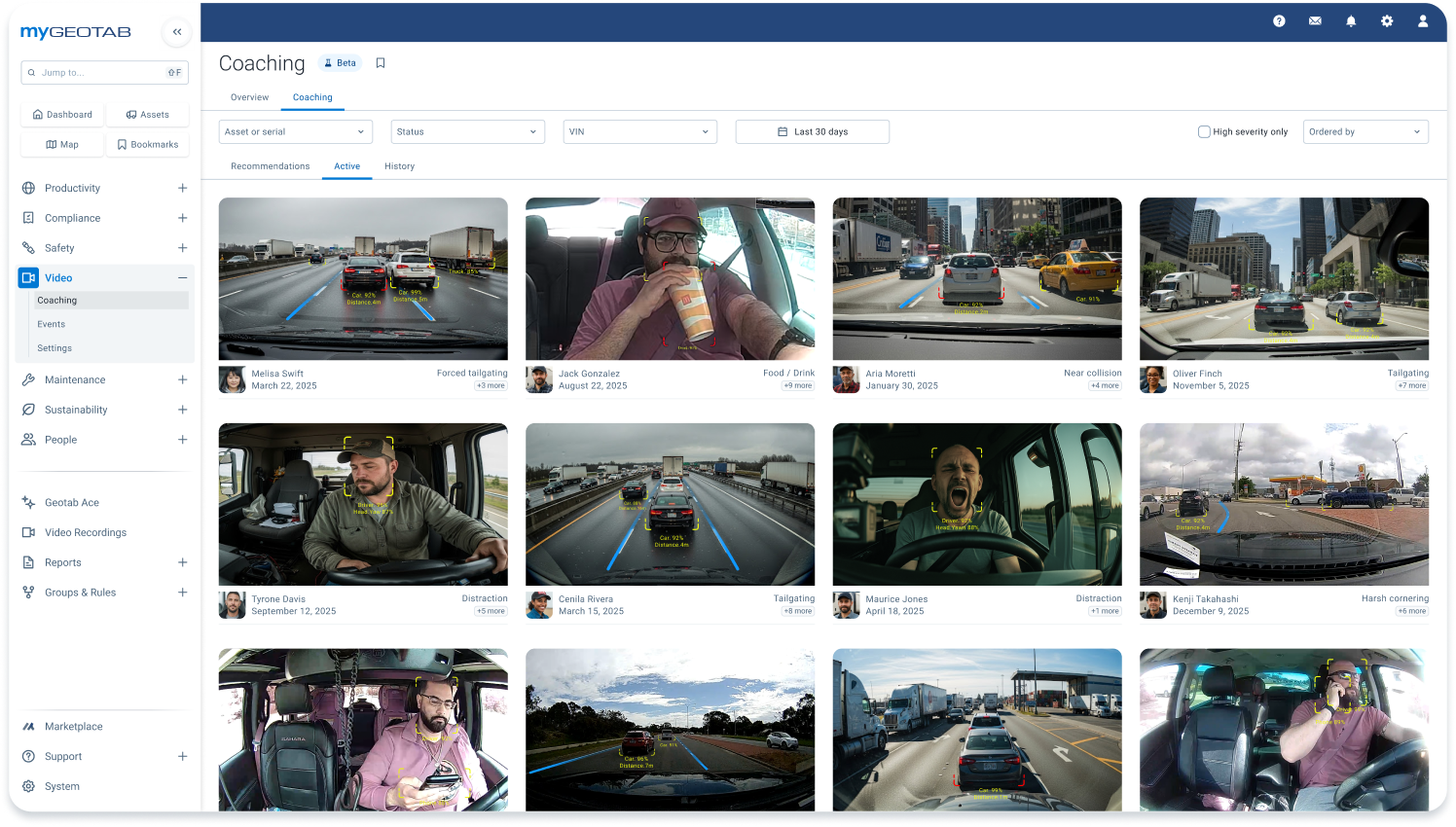Expand Productivity in the sidebar
1456x827 pixels.
(182, 187)
